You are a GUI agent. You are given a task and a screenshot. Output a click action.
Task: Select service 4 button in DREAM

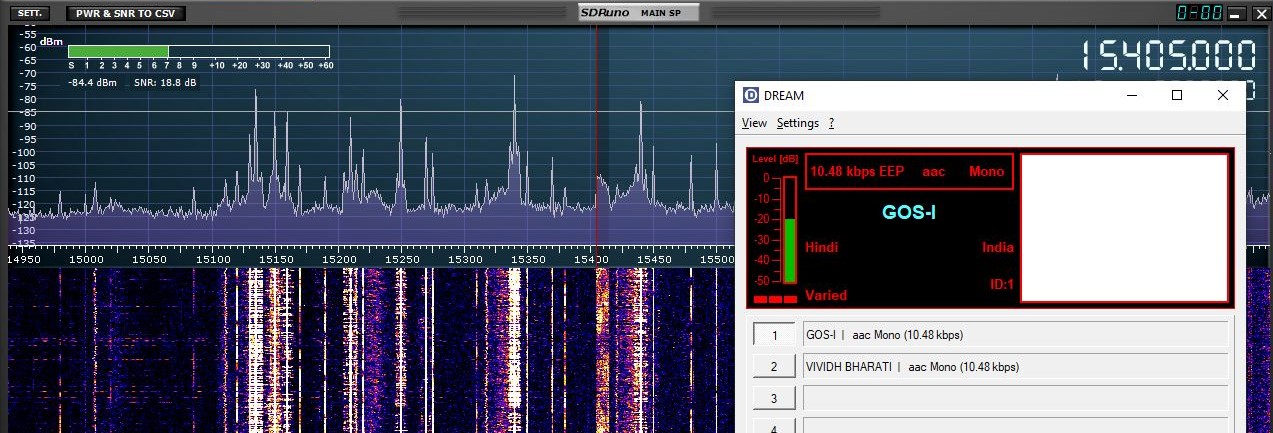coord(774,427)
